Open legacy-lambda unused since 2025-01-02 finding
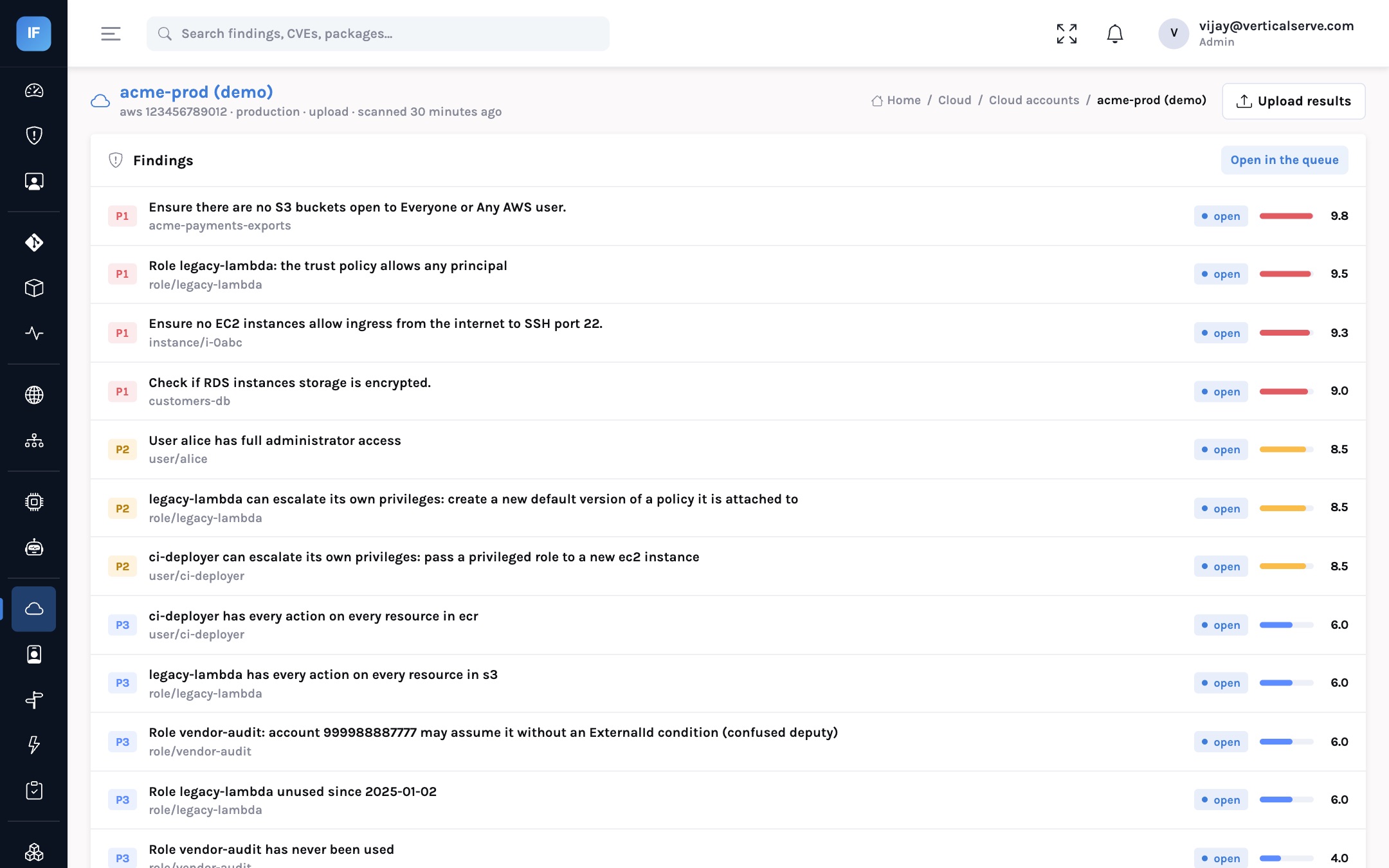The height and width of the screenshot is (868, 1389). 728,800
